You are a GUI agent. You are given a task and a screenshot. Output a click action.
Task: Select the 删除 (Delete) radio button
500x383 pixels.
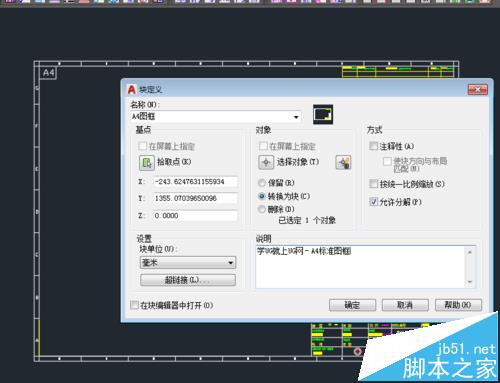pos(262,209)
